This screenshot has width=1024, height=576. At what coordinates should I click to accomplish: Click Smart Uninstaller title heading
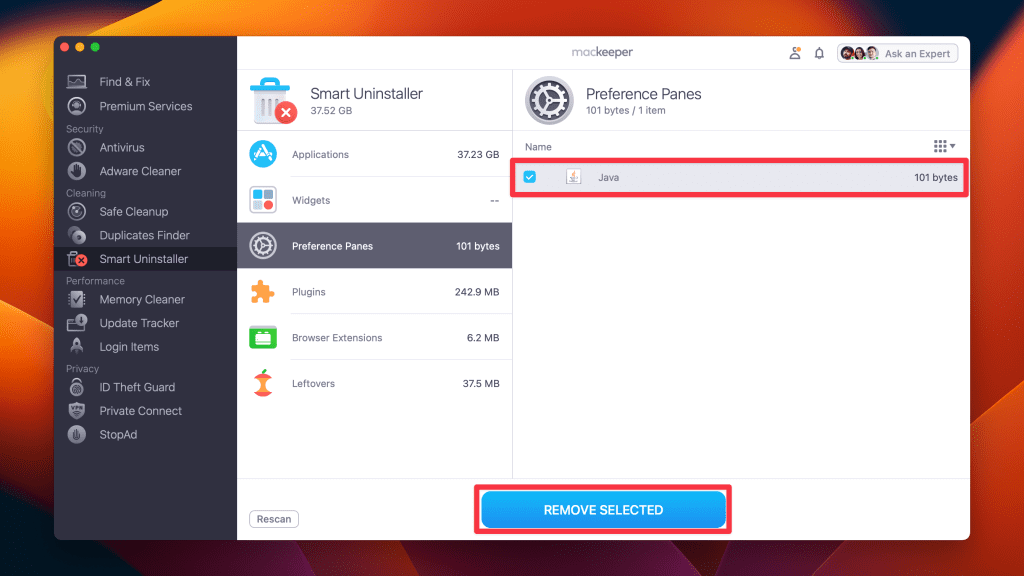(x=366, y=93)
